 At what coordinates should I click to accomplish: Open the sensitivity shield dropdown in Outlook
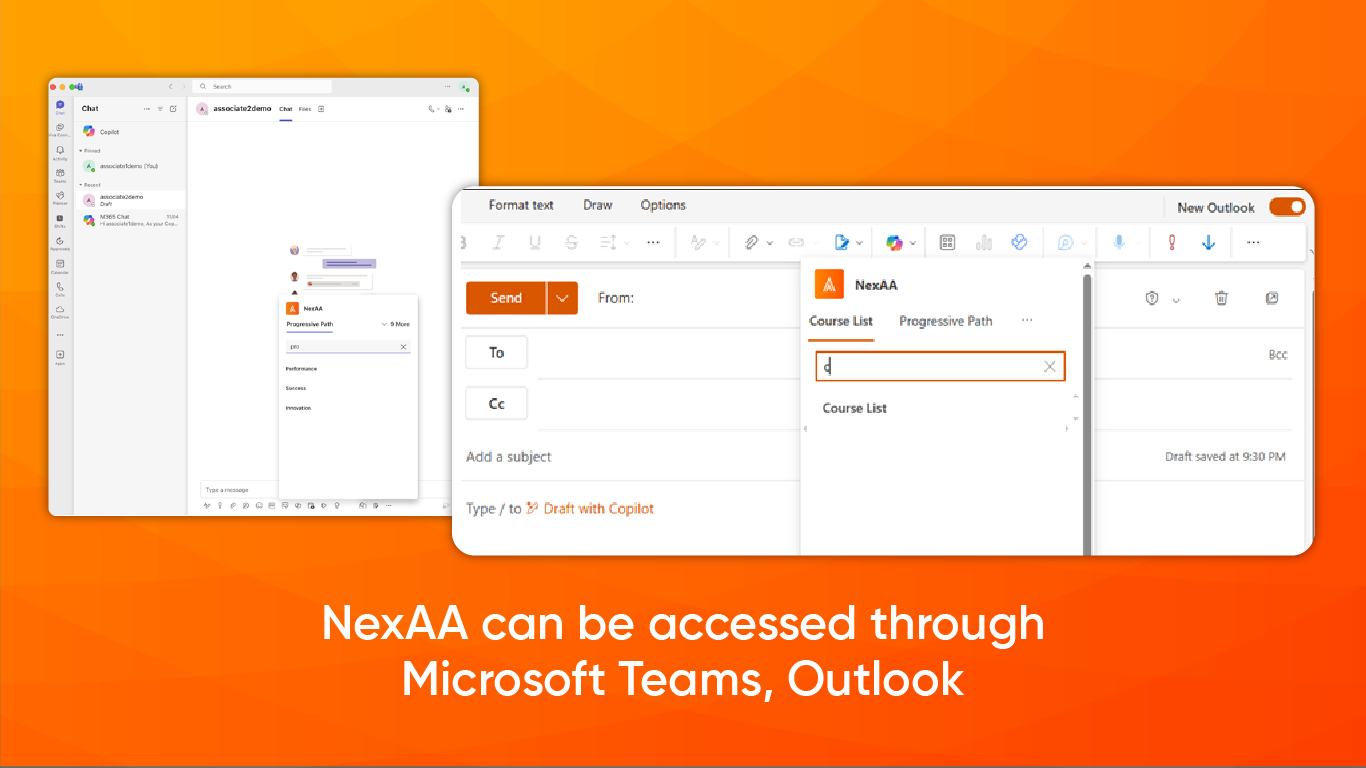1174,299
